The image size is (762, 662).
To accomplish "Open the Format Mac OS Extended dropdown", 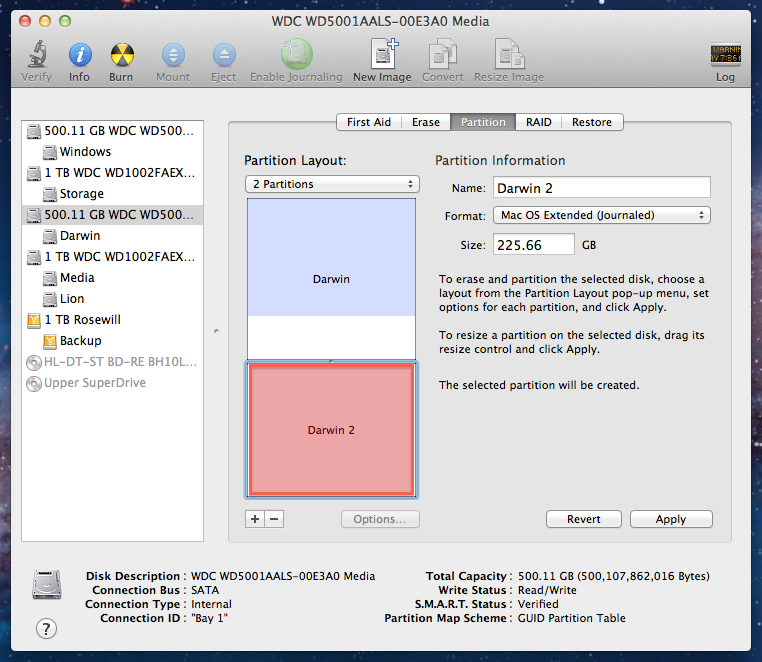I will 602,215.
